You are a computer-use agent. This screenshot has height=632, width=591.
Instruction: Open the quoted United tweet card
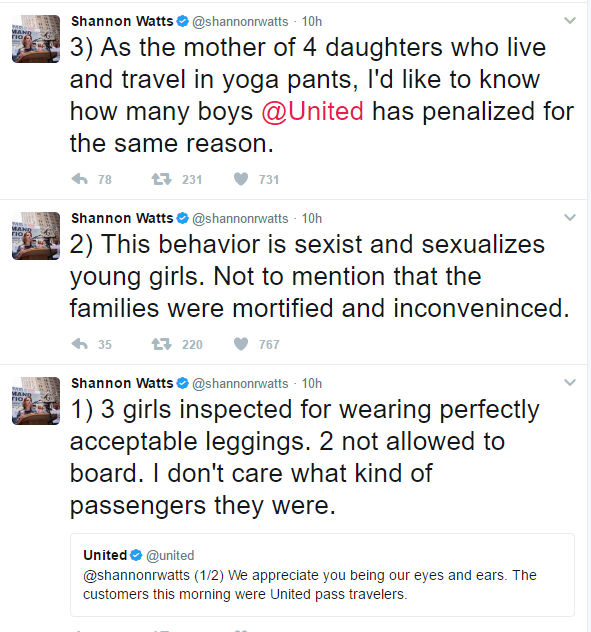[x=323, y=575]
